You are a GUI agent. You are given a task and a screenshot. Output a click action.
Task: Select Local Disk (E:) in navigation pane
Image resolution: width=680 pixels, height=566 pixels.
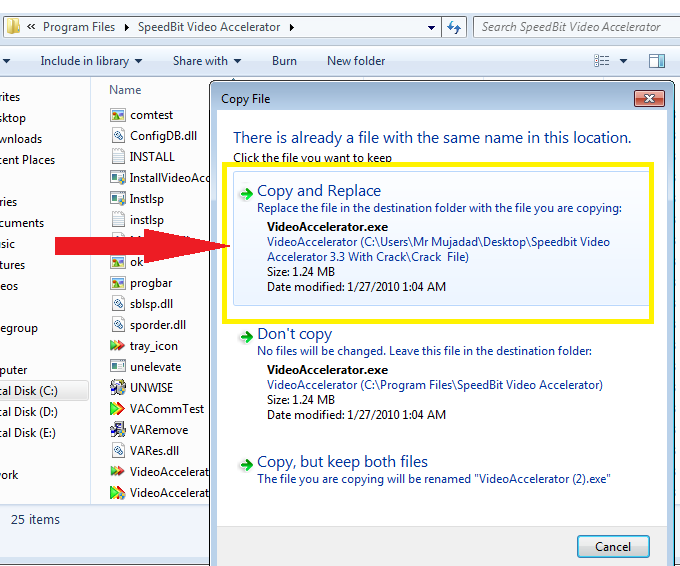click(x=28, y=433)
